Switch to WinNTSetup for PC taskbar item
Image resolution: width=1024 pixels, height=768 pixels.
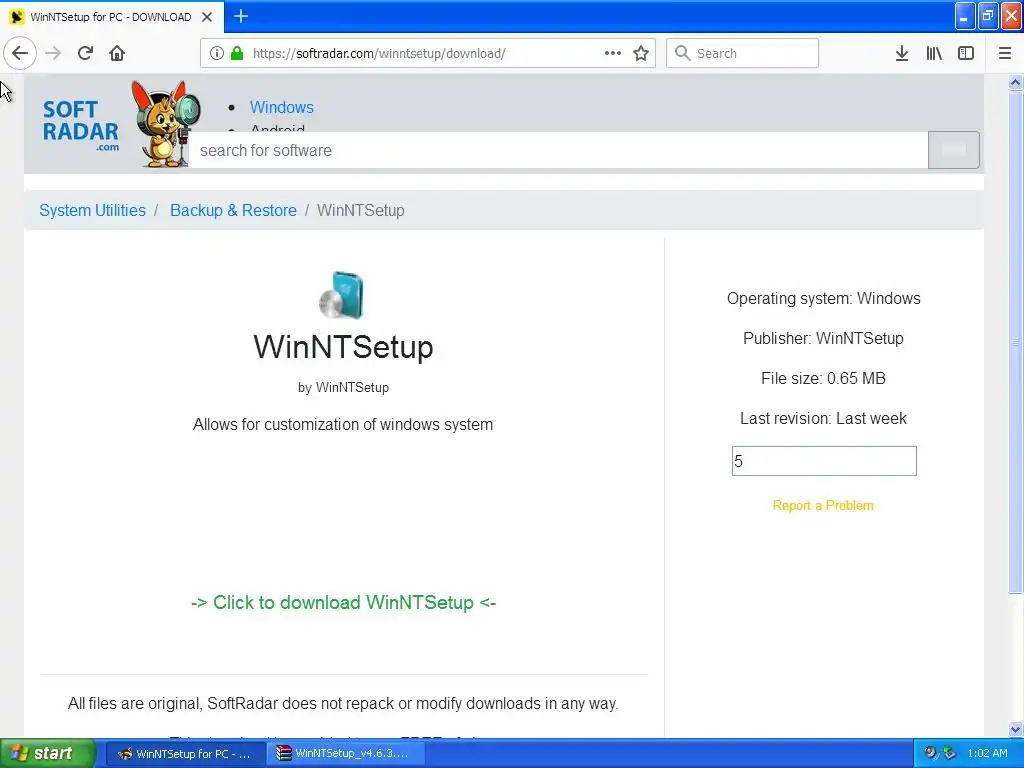pos(185,754)
